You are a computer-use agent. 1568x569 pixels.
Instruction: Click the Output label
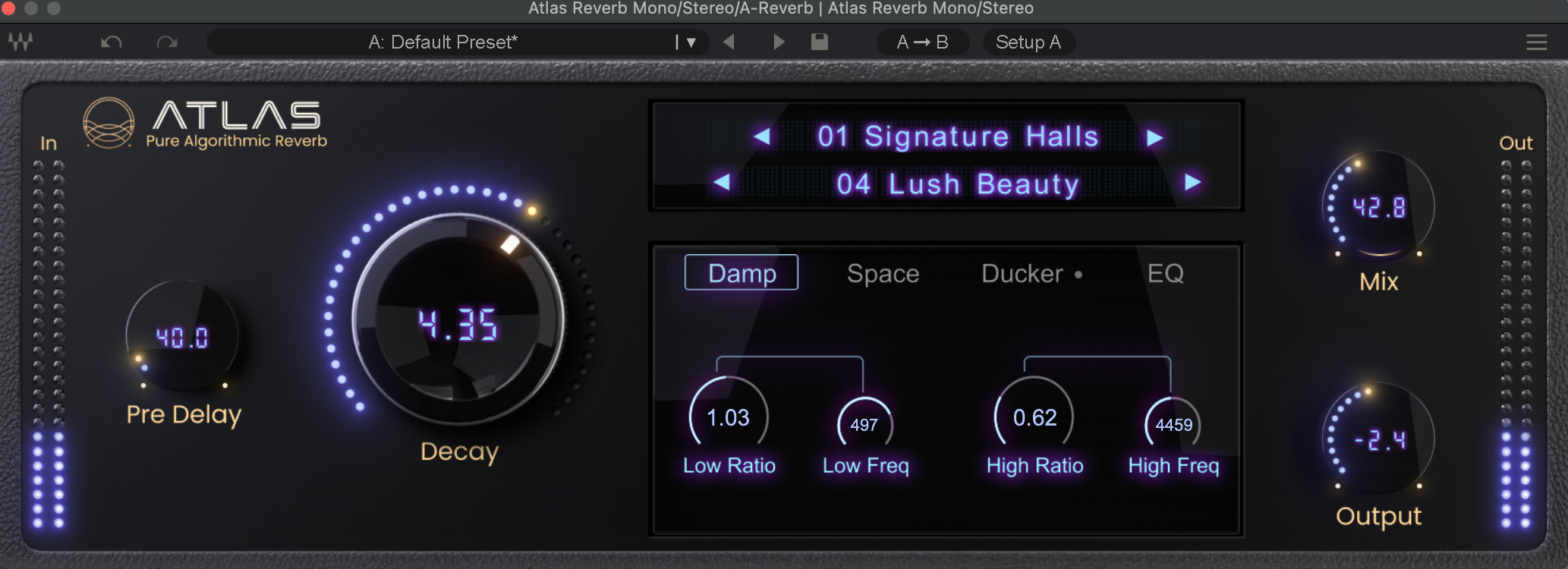tap(1378, 517)
